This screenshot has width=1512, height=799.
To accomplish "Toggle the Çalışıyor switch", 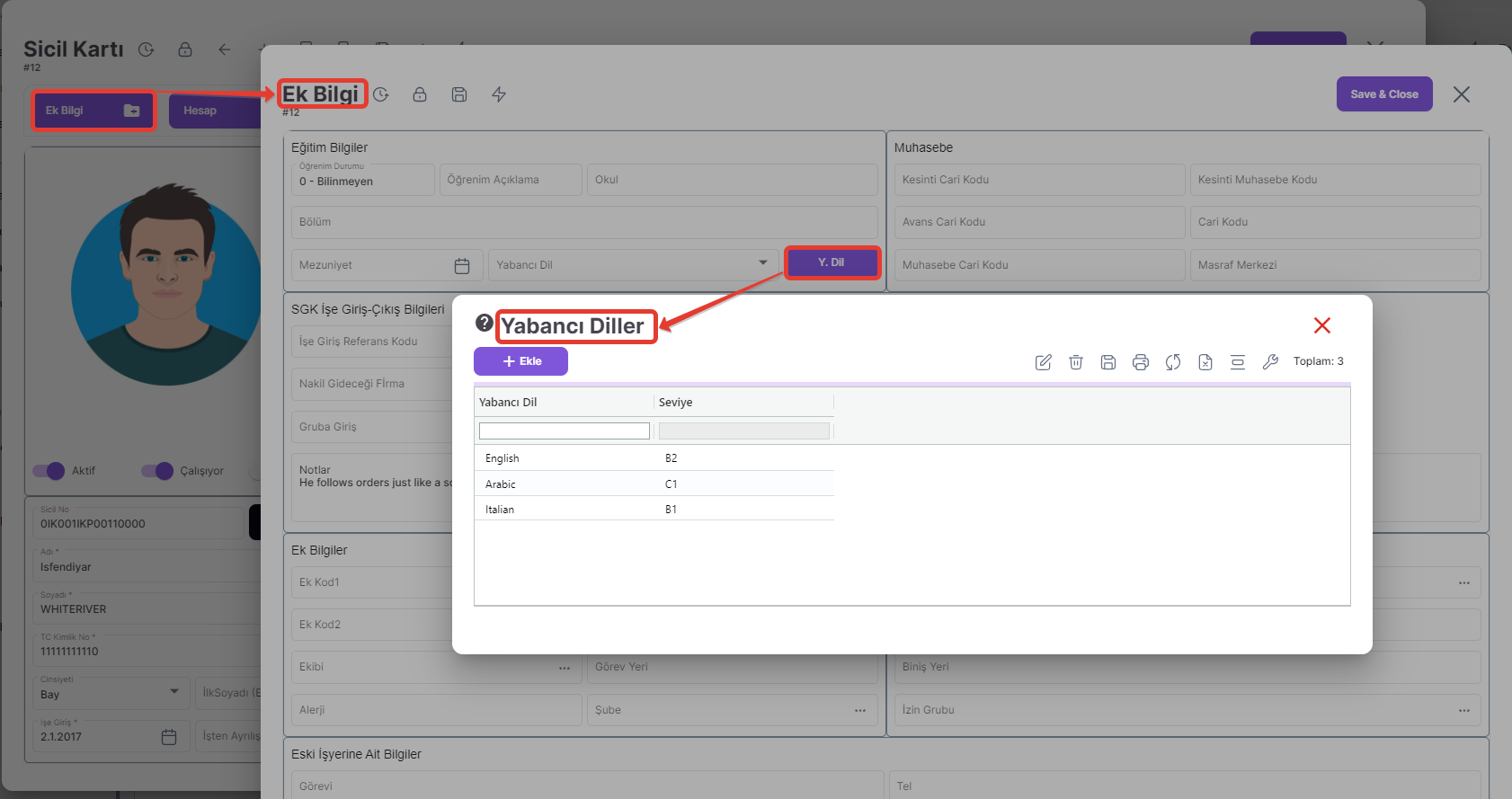I will tap(156, 471).
